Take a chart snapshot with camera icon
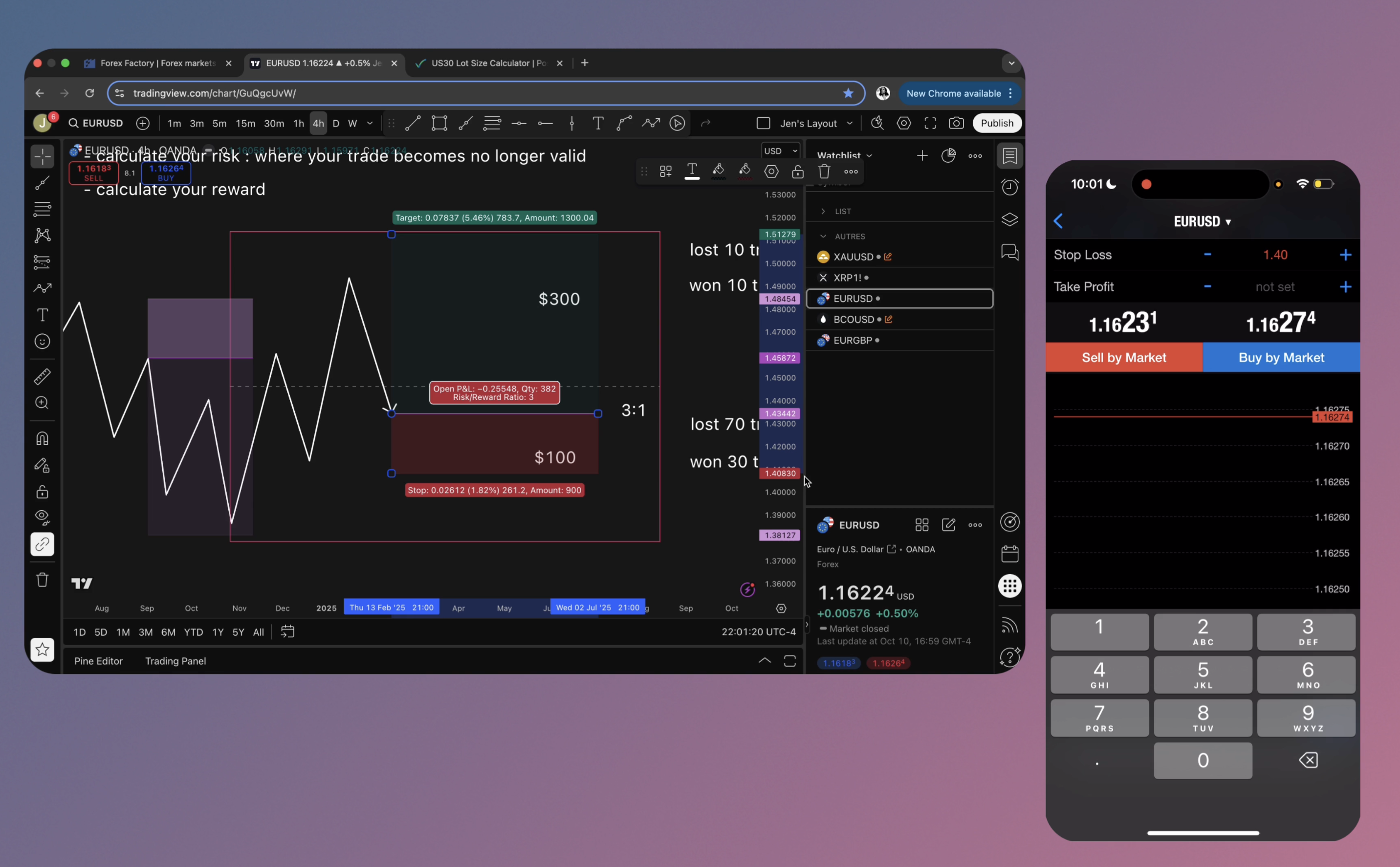The height and width of the screenshot is (867, 1400). 956,123
